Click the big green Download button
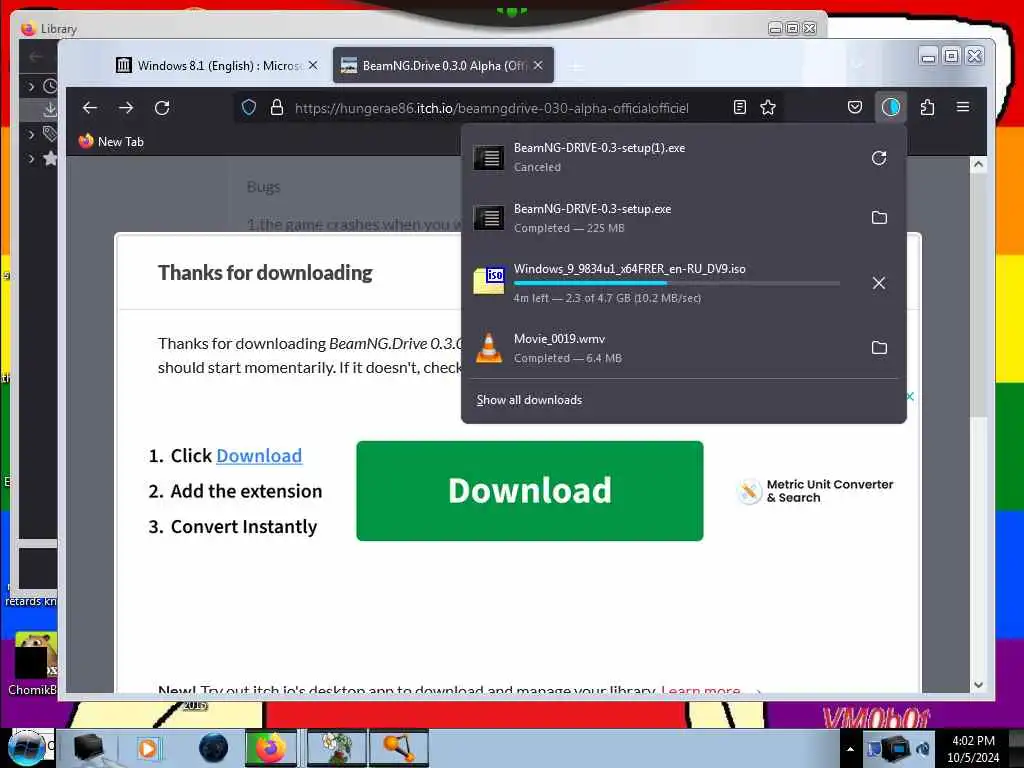The width and height of the screenshot is (1024, 768). pyautogui.click(x=530, y=490)
